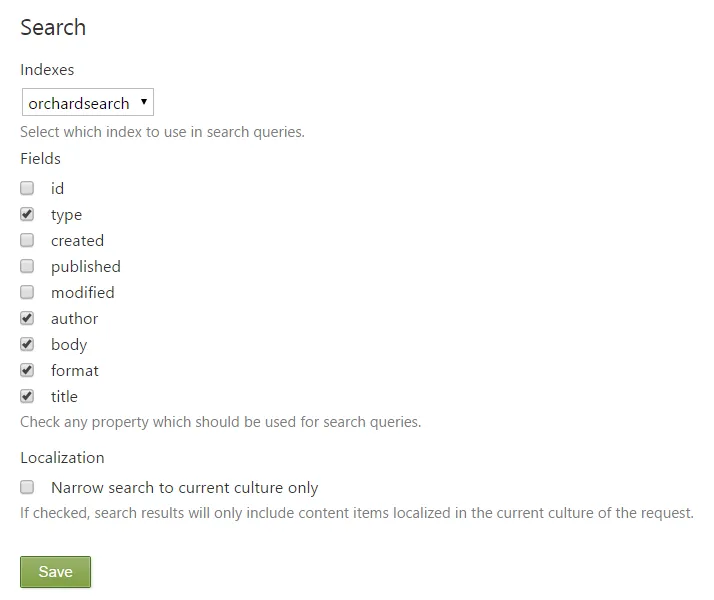
Task: Uncheck the format field checkbox
Action: tap(28, 370)
